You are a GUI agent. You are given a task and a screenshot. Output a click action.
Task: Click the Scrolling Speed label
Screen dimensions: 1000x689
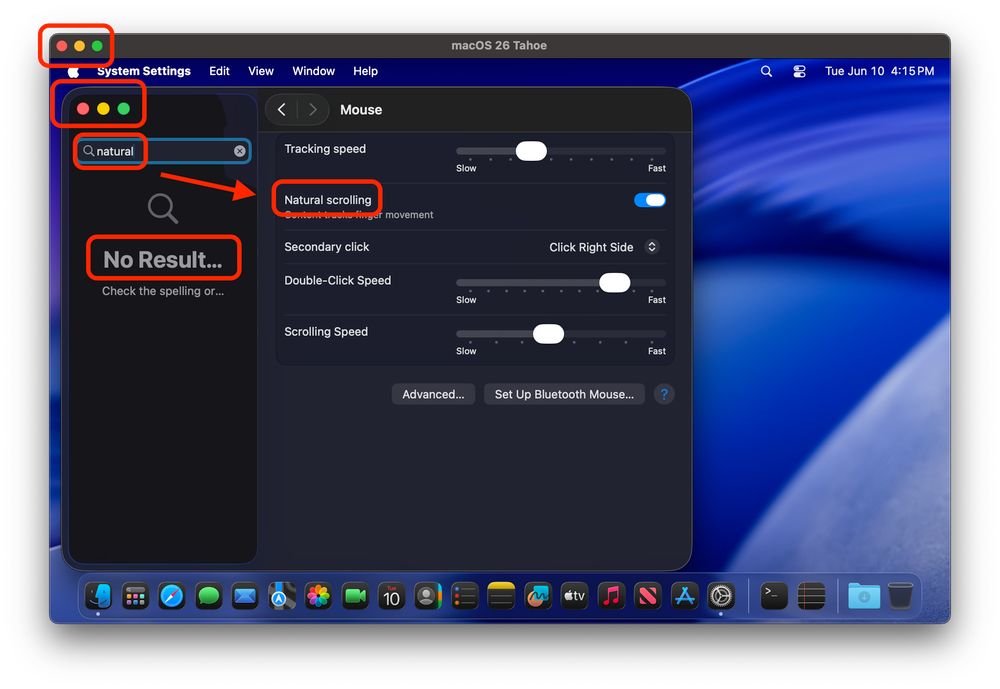click(326, 332)
